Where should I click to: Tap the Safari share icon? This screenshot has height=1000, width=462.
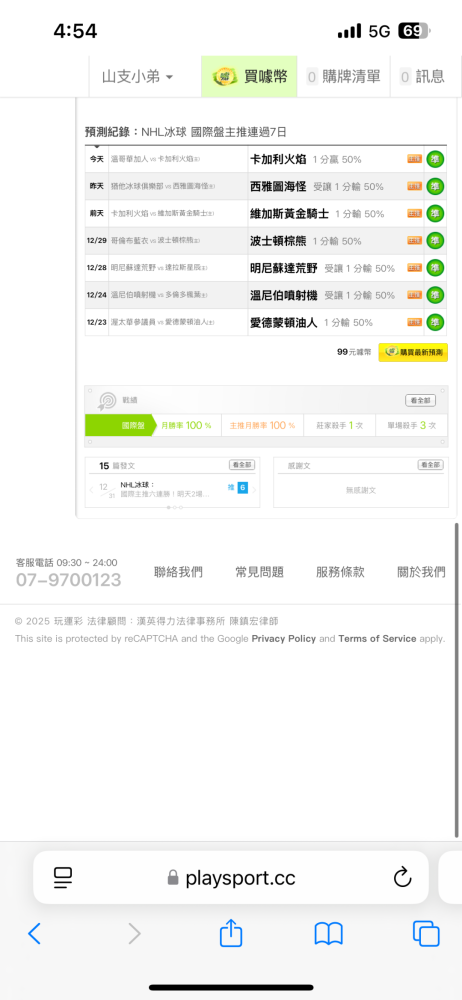(231, 933)
